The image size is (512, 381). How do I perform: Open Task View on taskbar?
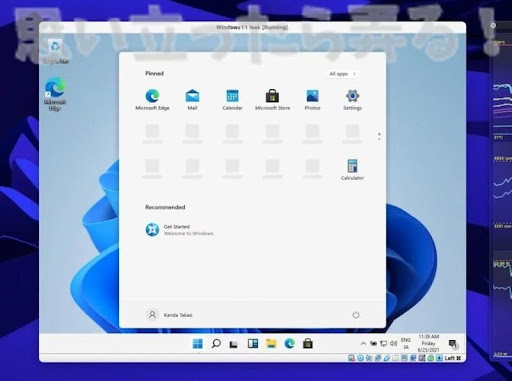(x=234, y=344)
